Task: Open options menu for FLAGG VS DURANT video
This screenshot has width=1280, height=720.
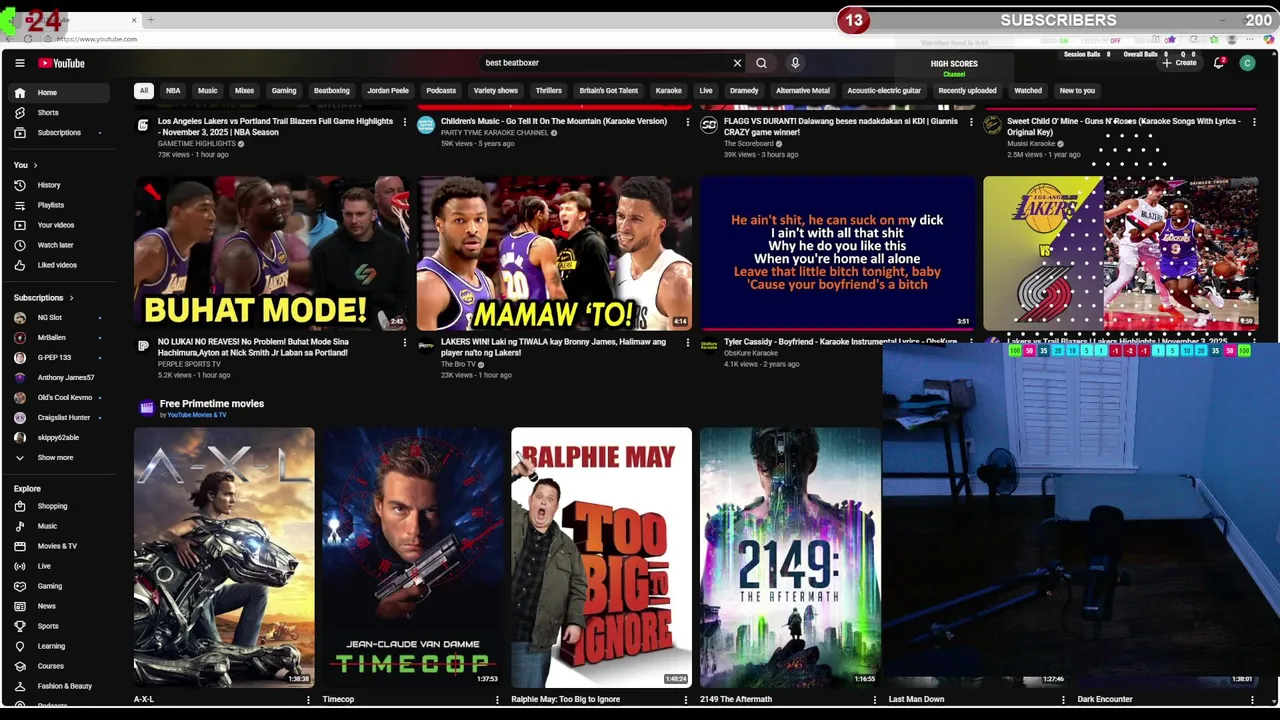Action: [970, 122]
